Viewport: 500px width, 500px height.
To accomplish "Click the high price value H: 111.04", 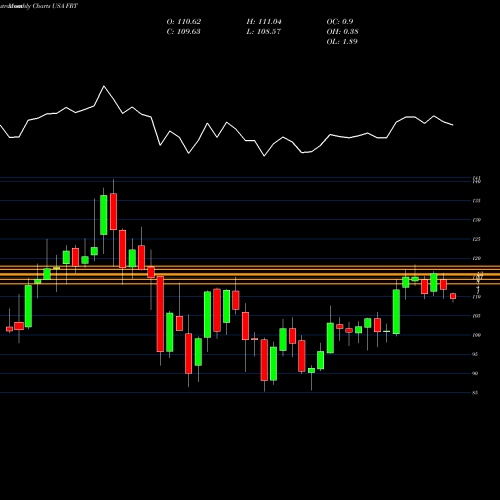I will coord(264,22).
